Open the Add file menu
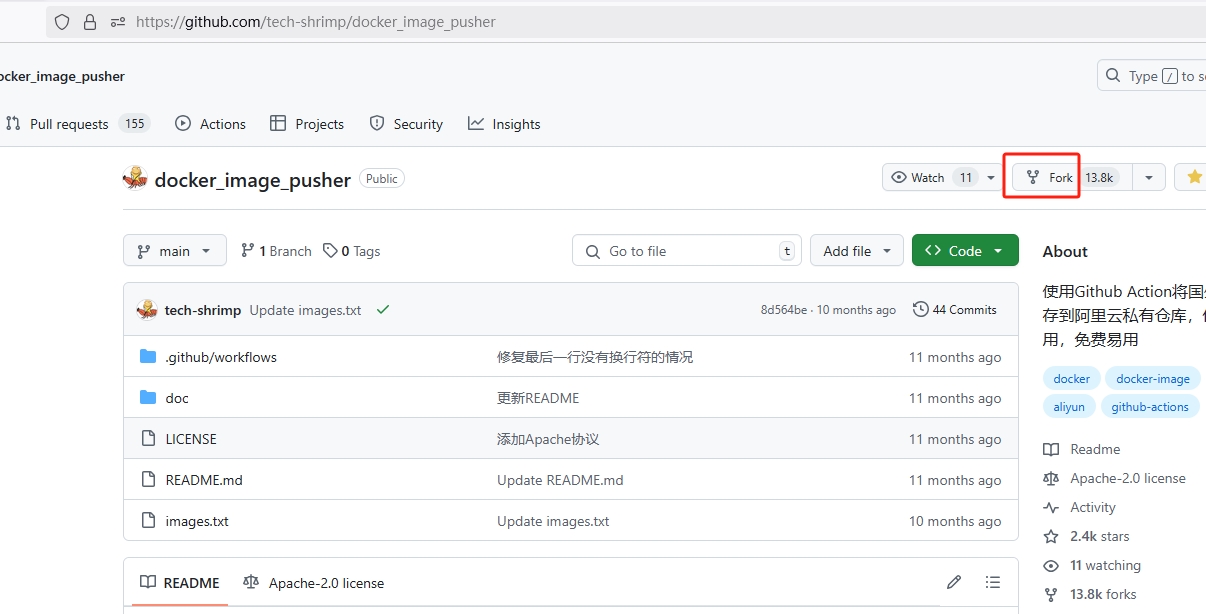Screen dimensions: 1206x614 pos(856,251)
